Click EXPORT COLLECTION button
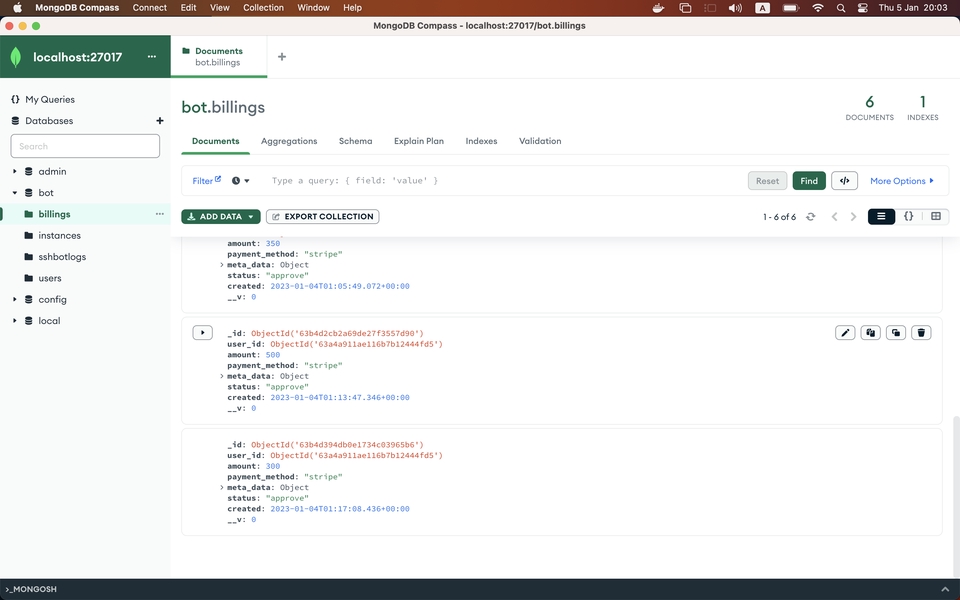 (x=323, y=216)
